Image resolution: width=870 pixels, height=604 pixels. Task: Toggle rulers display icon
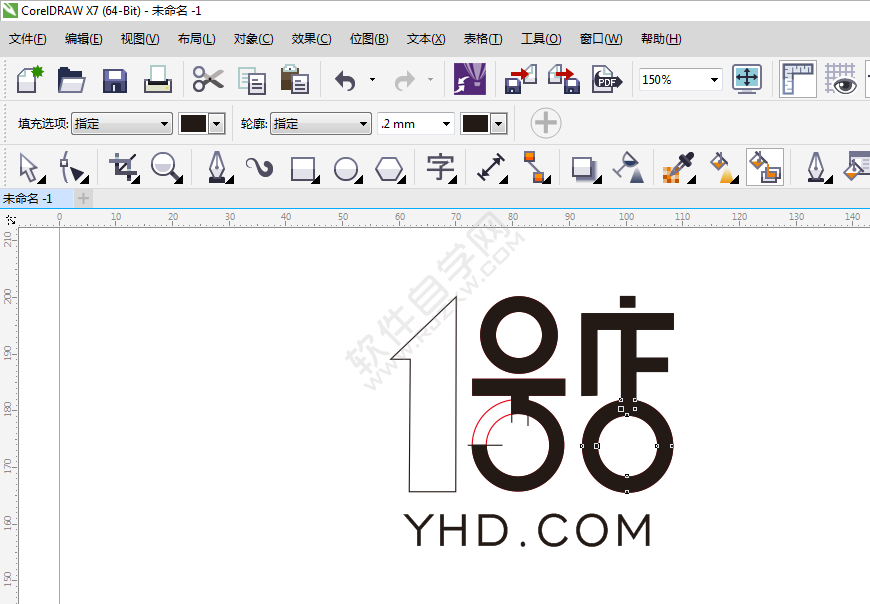[797, 79]
